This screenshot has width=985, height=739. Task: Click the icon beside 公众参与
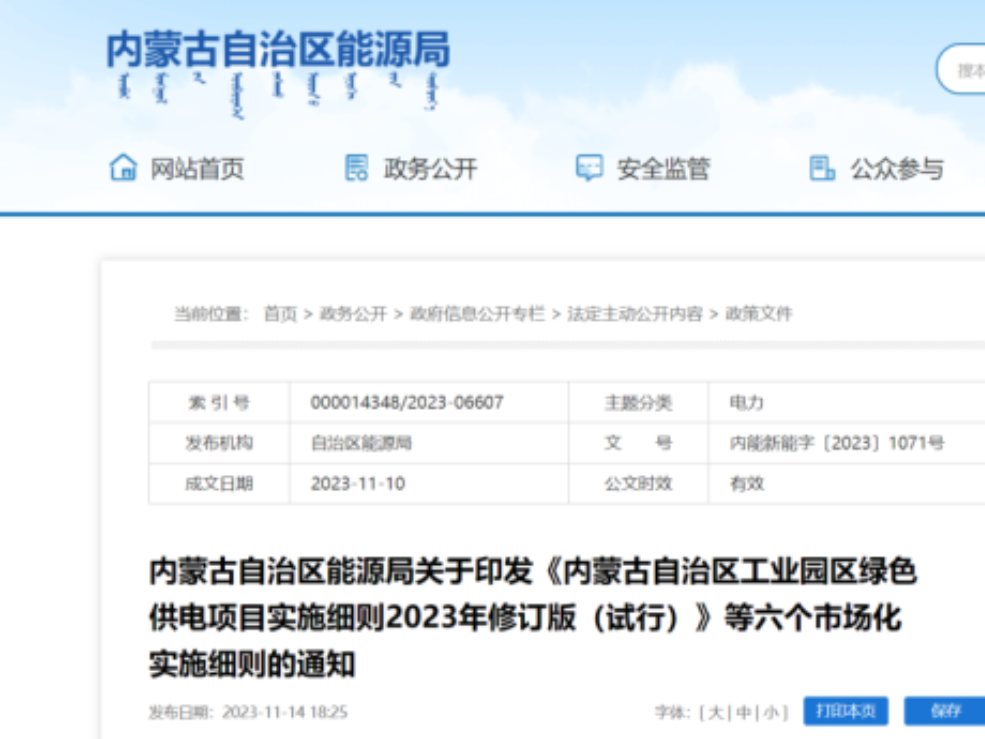pos(822,168)
